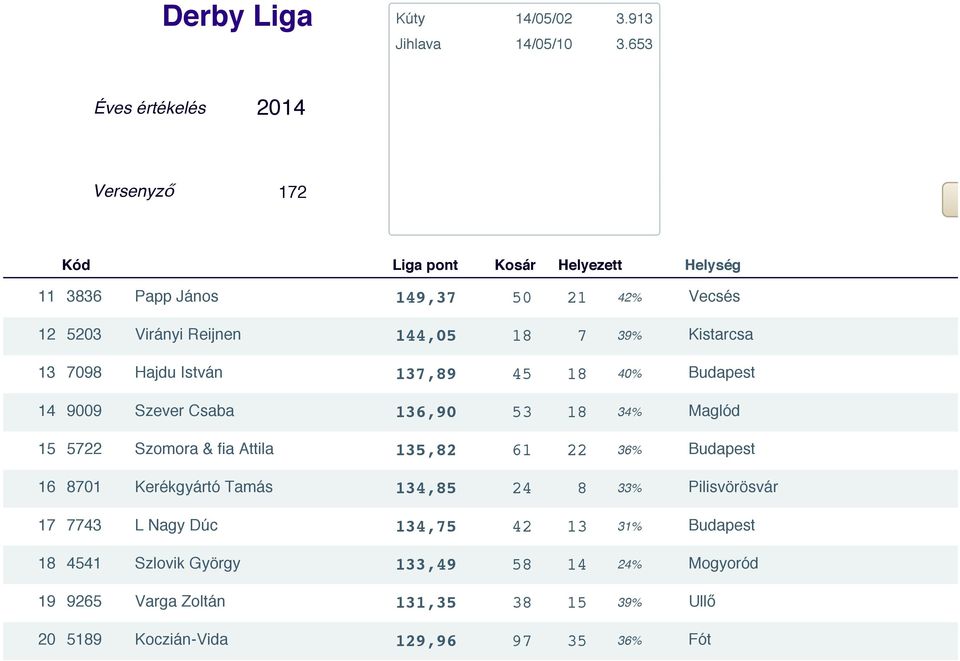This screenshot has width=960, height=661.
Task: Click the partially visible button at right edge
Action: pos(950,200)
